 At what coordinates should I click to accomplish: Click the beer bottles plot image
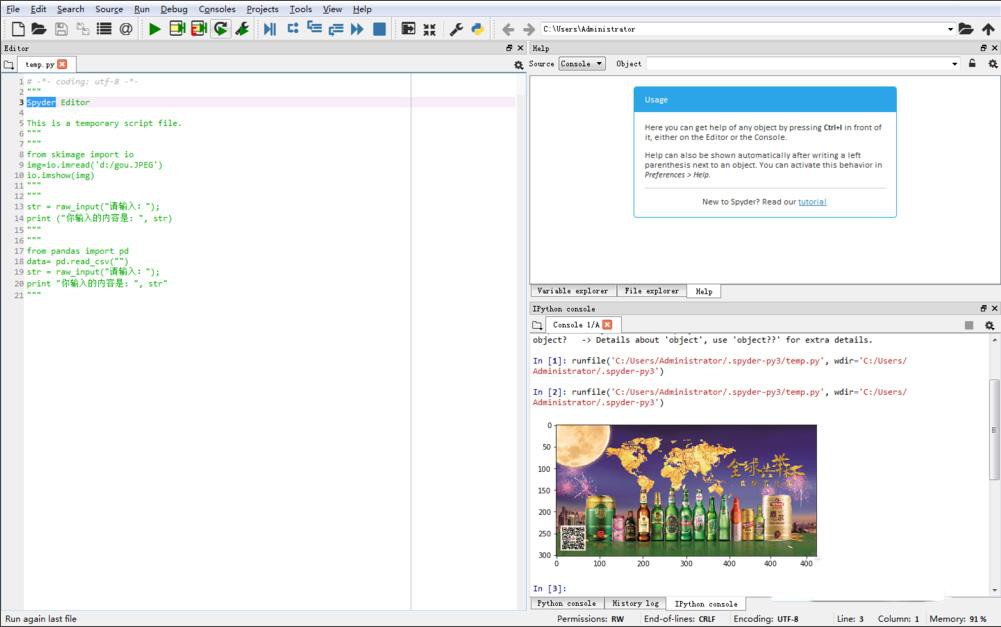(x=686, y=490)
